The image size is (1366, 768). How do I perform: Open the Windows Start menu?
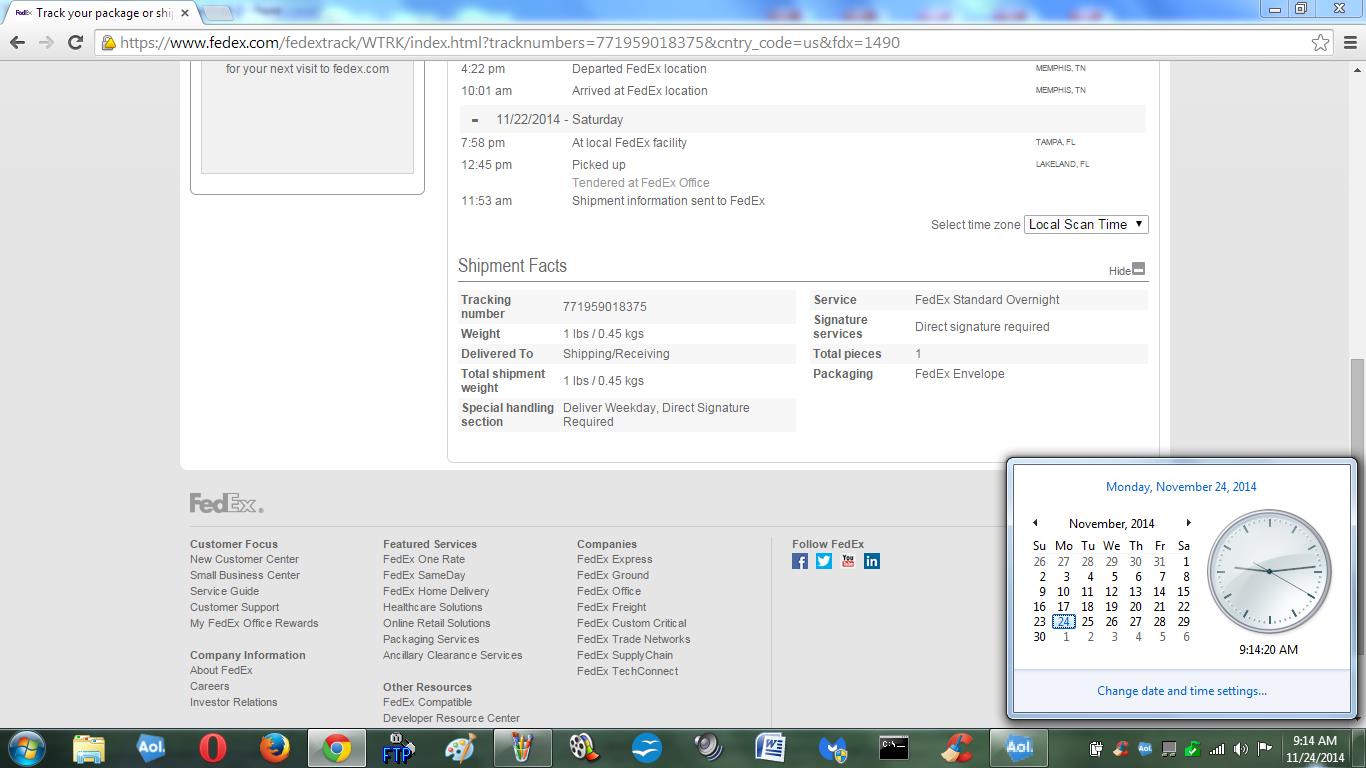click(27, 748)
